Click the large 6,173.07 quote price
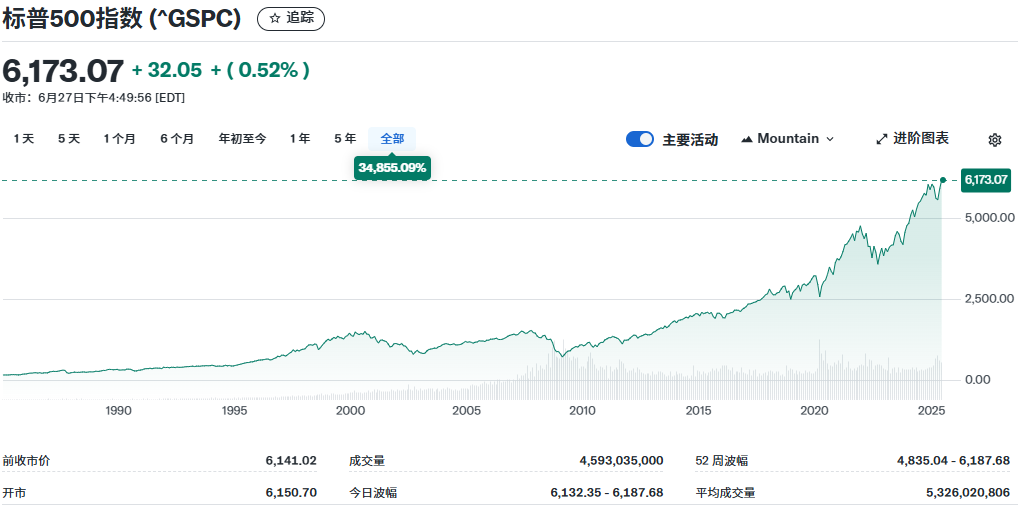 point(63,71)
